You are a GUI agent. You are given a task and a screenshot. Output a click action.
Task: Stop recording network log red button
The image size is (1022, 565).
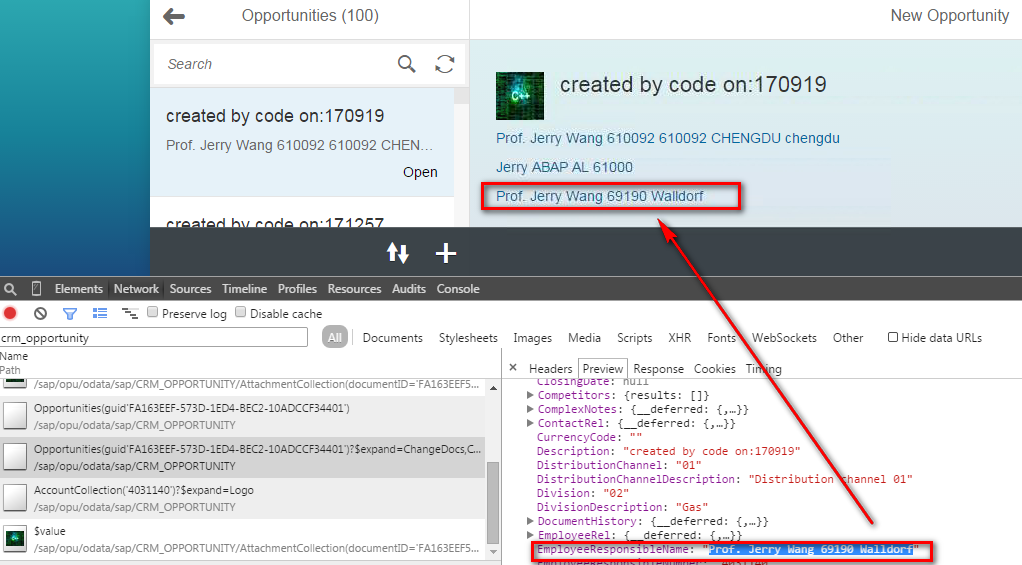10,313
